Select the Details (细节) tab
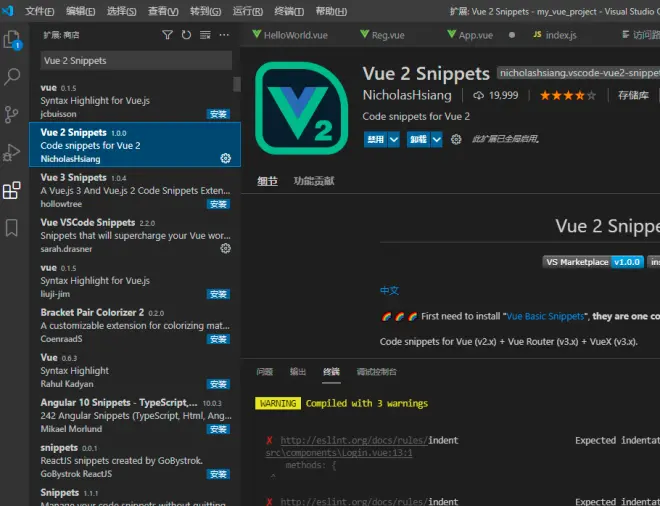The width and height of the screenshot is (660, 506). [x=267, y=181]
